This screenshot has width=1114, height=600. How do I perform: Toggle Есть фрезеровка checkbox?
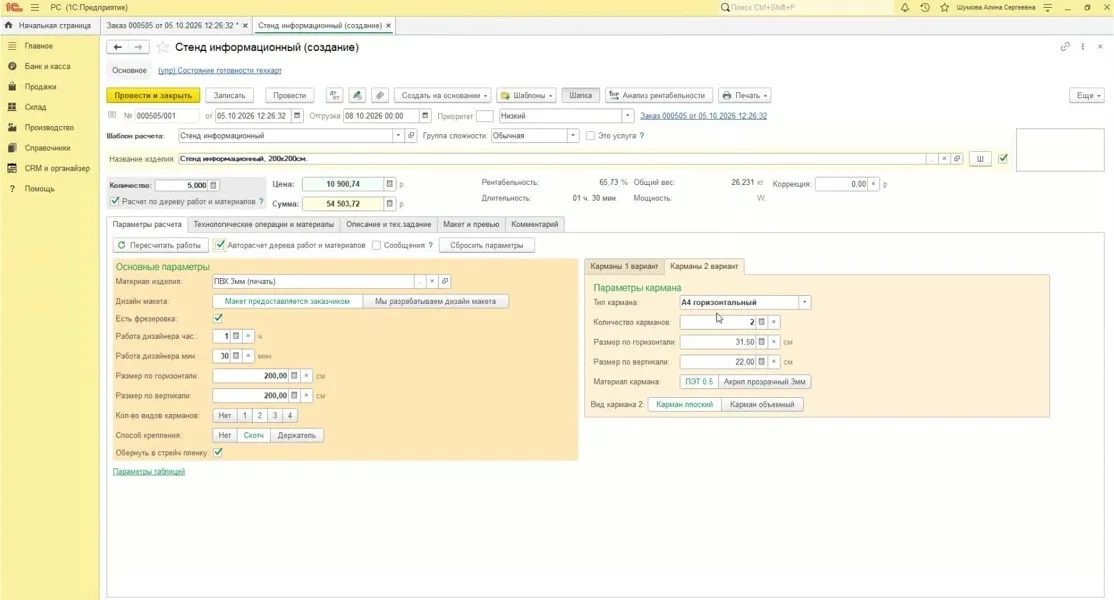(x=218, y=319)
